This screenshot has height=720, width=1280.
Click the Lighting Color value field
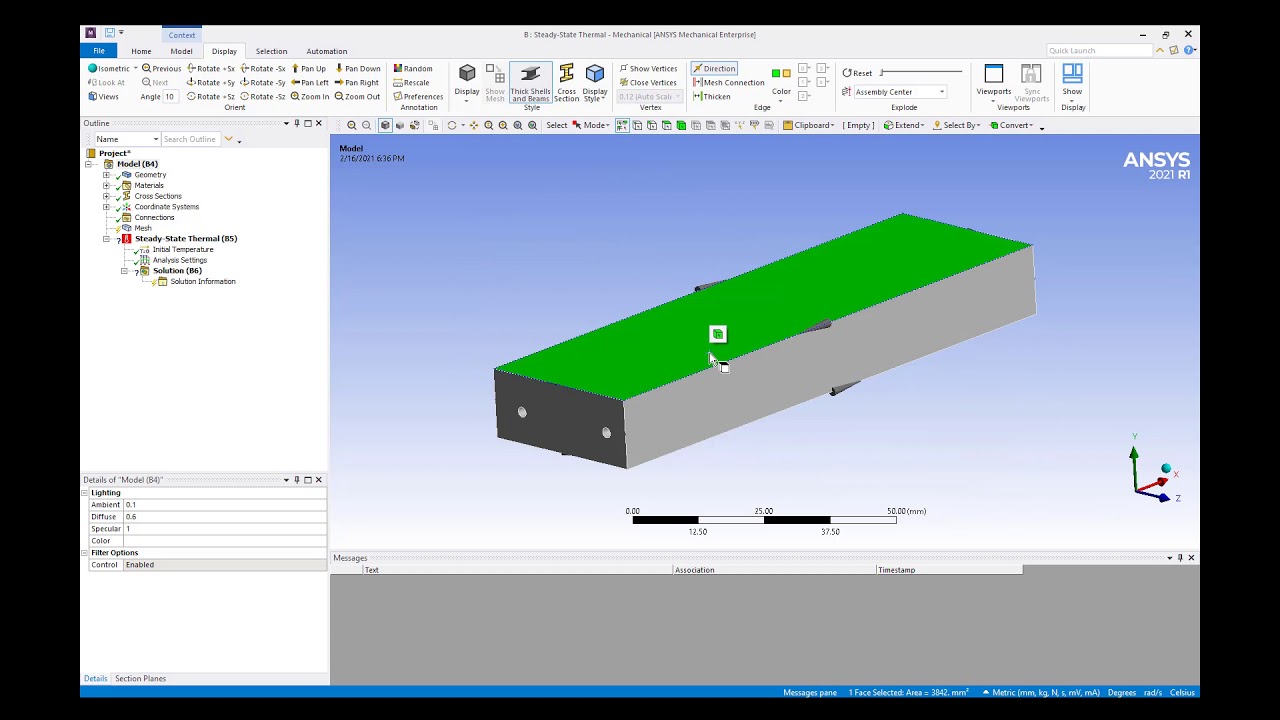225,541
